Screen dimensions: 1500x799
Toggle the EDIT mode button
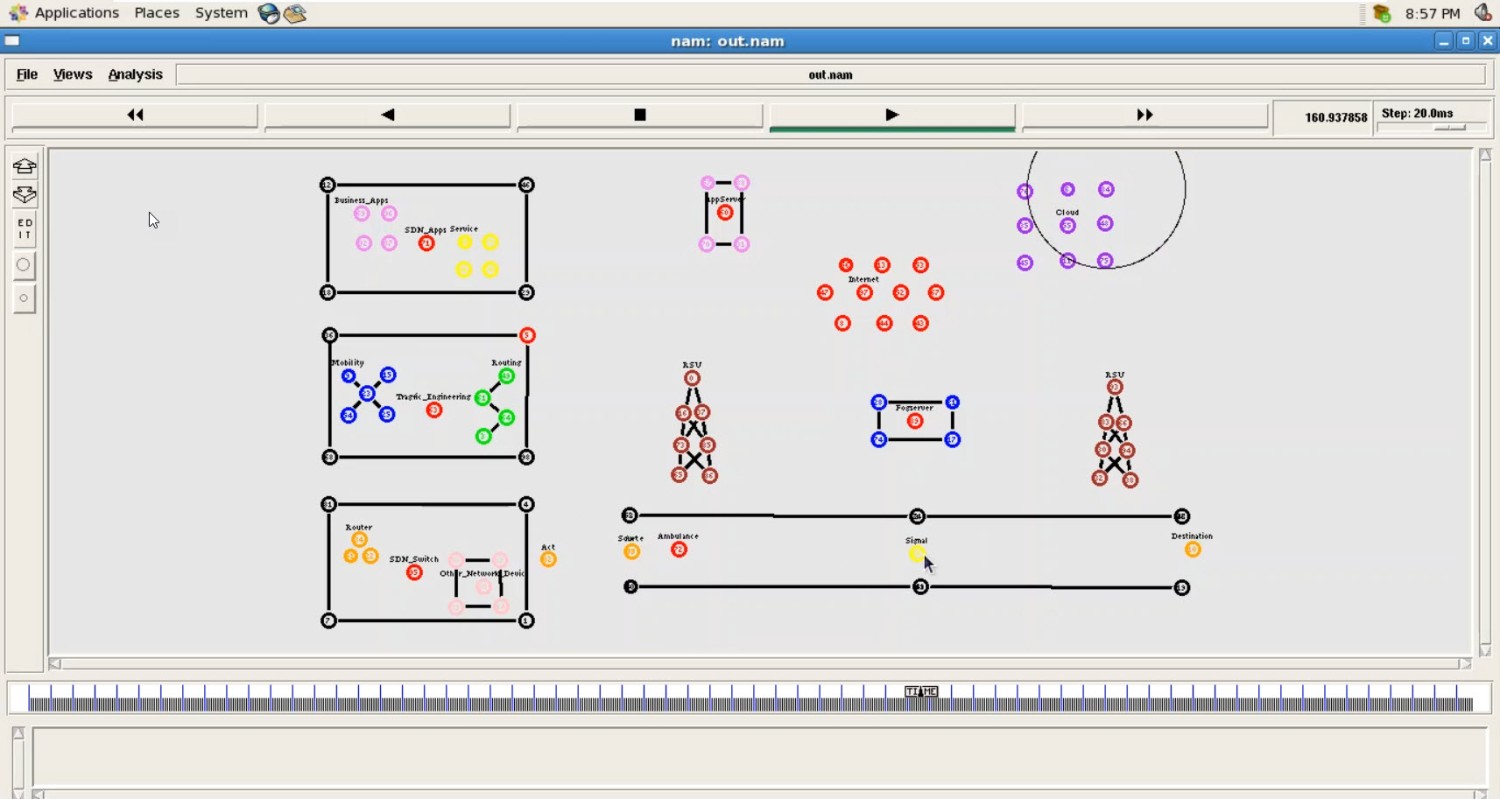click(24, 229)
